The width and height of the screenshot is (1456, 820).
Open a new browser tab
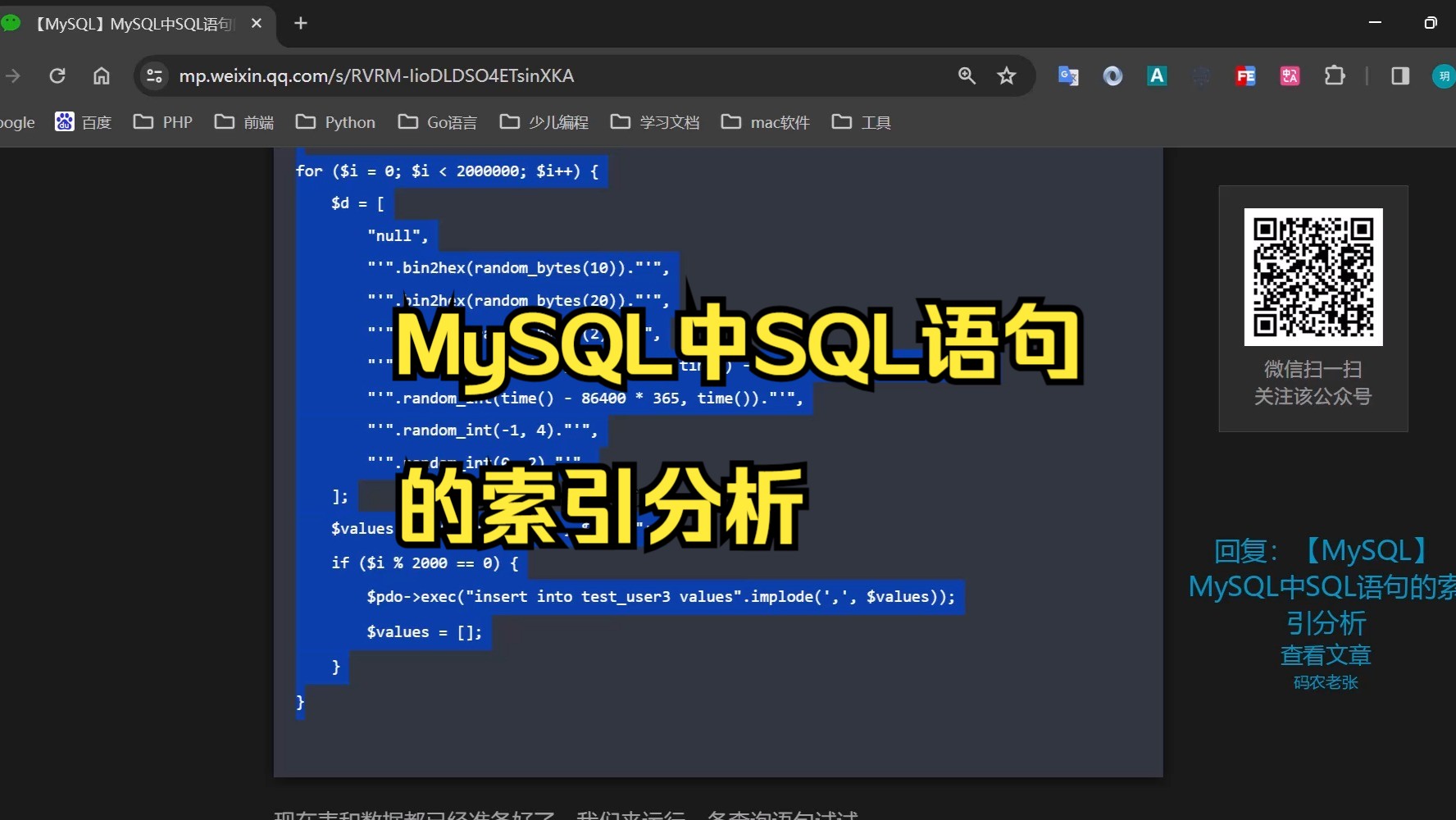coord(301,24)
